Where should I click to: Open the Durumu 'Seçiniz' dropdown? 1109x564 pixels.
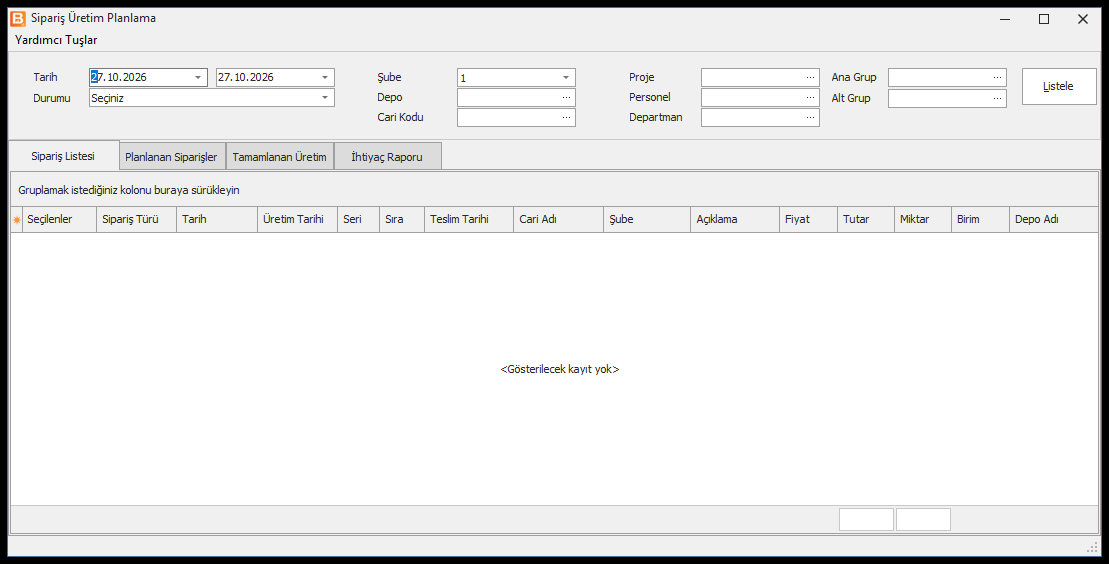211,98
